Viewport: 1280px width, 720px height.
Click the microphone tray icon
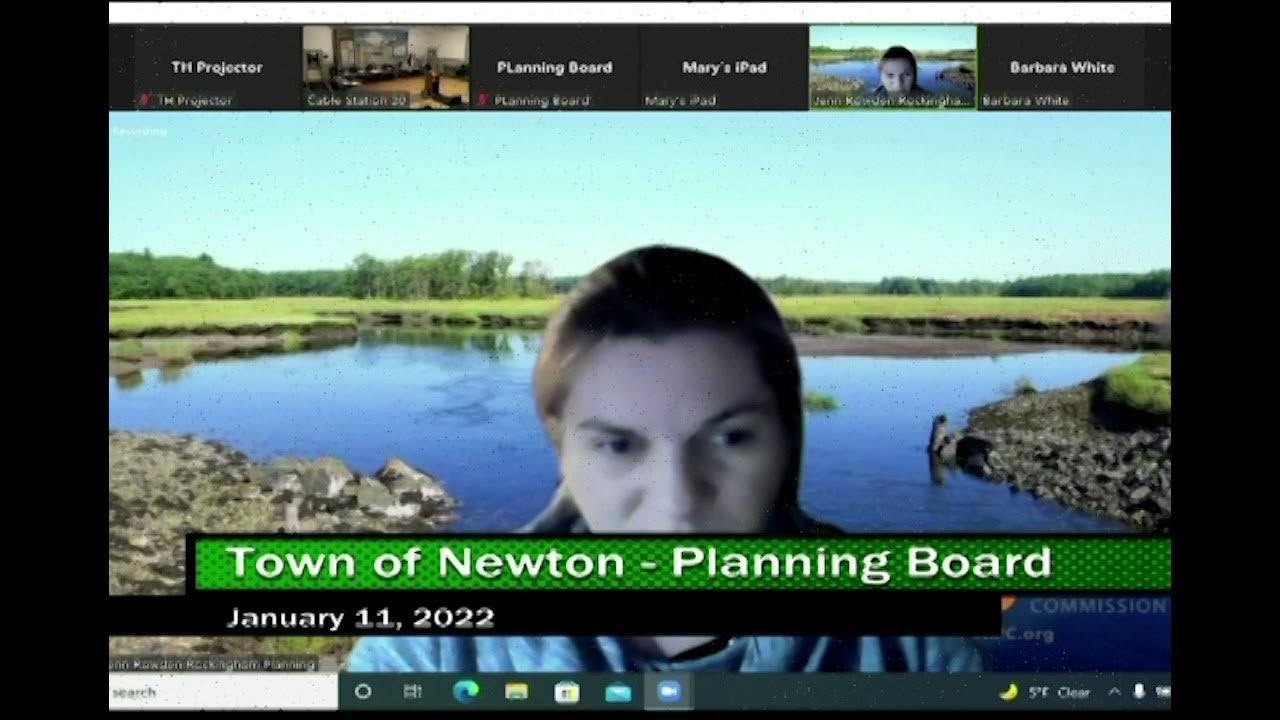pos(1138,692)
